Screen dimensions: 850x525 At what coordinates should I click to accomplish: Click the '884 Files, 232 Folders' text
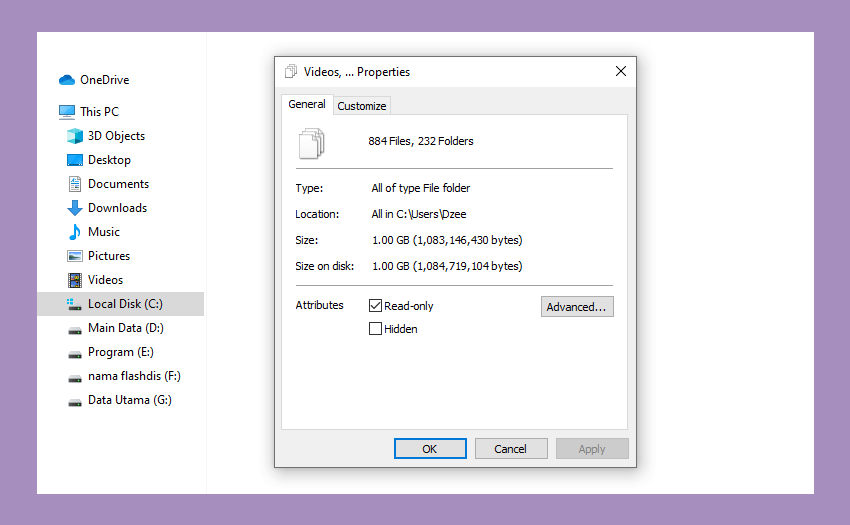(421, 141)
